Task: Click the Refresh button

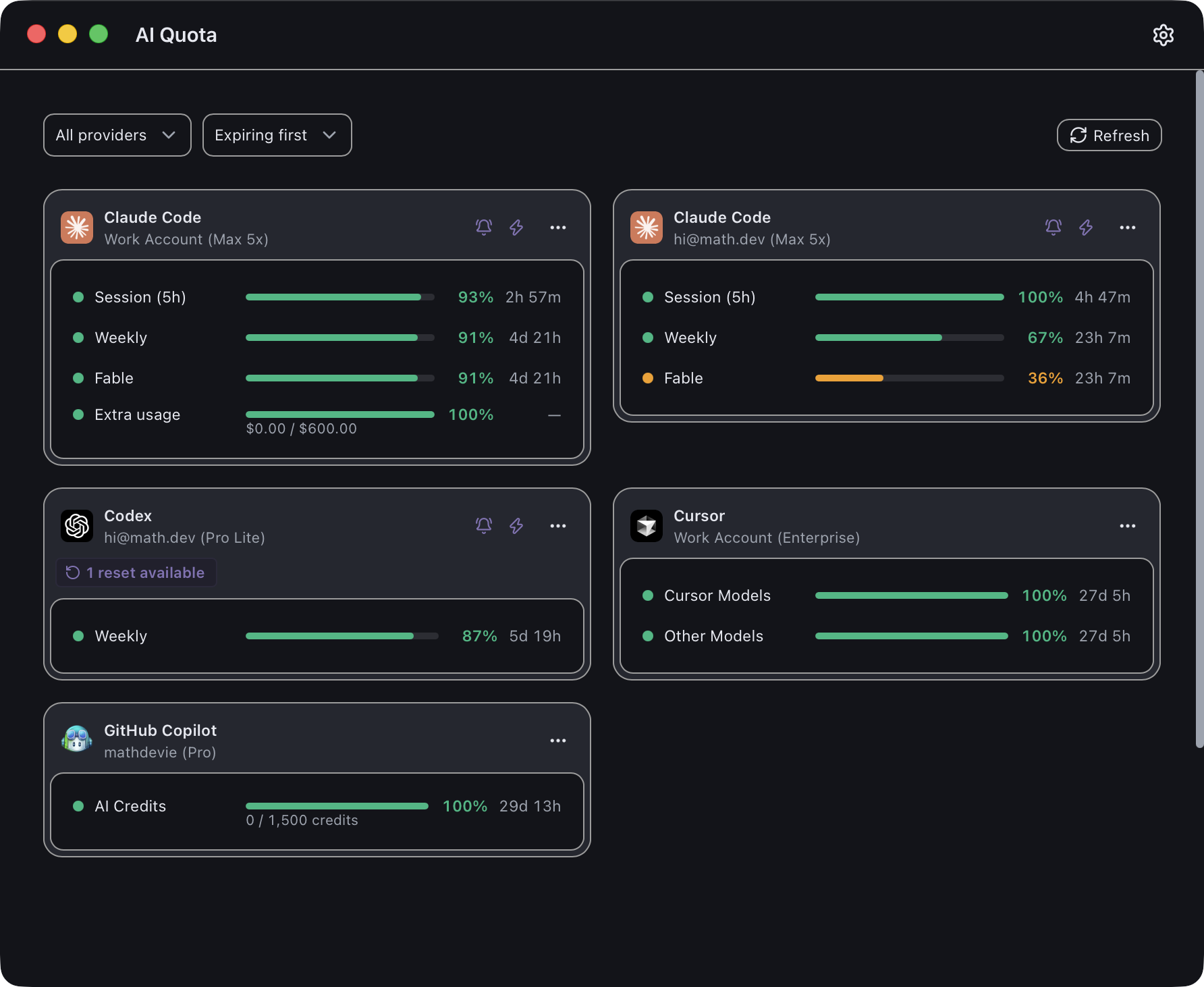Action: point(1109,135)
